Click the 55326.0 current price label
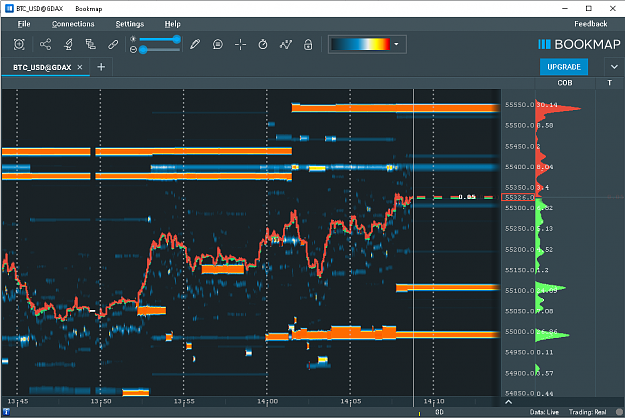Viewport: 625px width, 418px height. click(518, 197)
